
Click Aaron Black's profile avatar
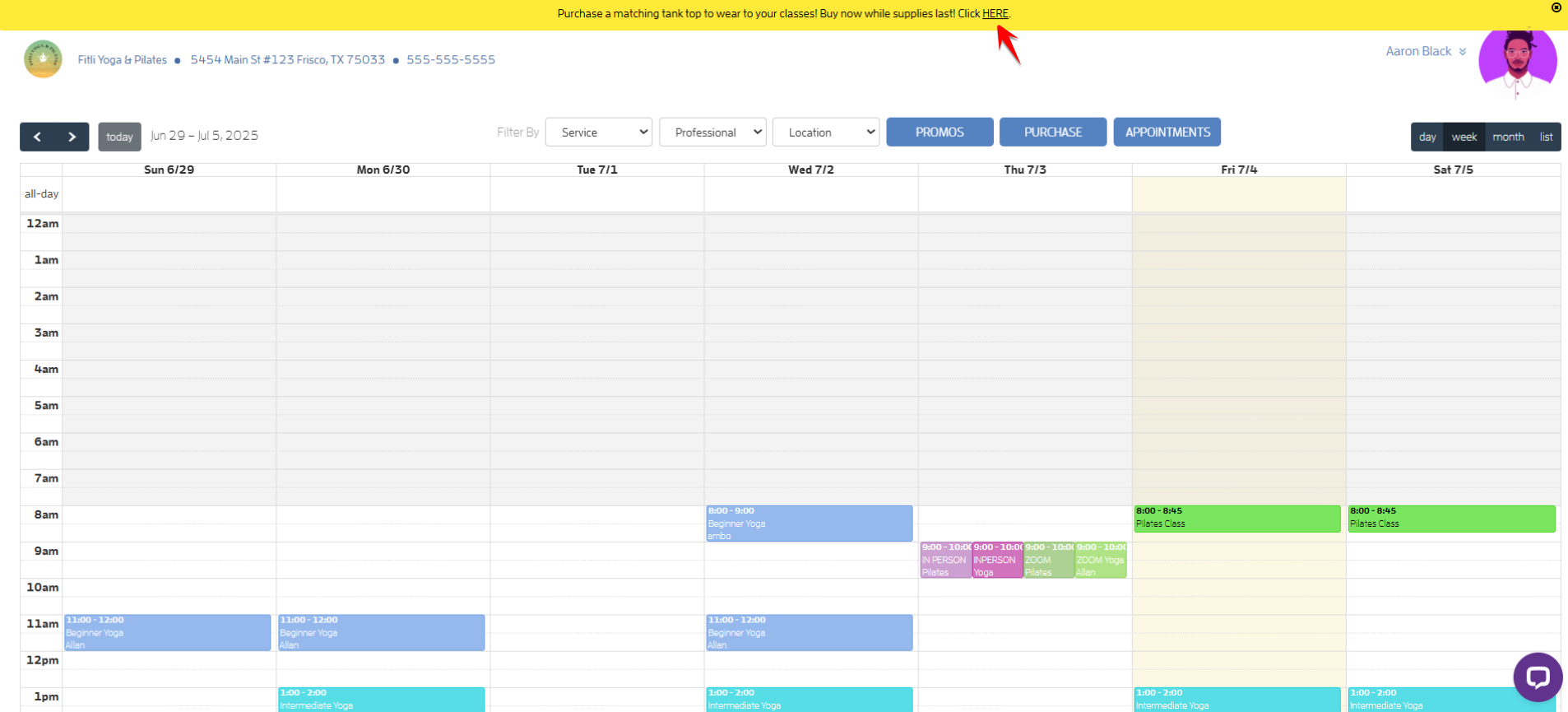tap(1517, 62)
